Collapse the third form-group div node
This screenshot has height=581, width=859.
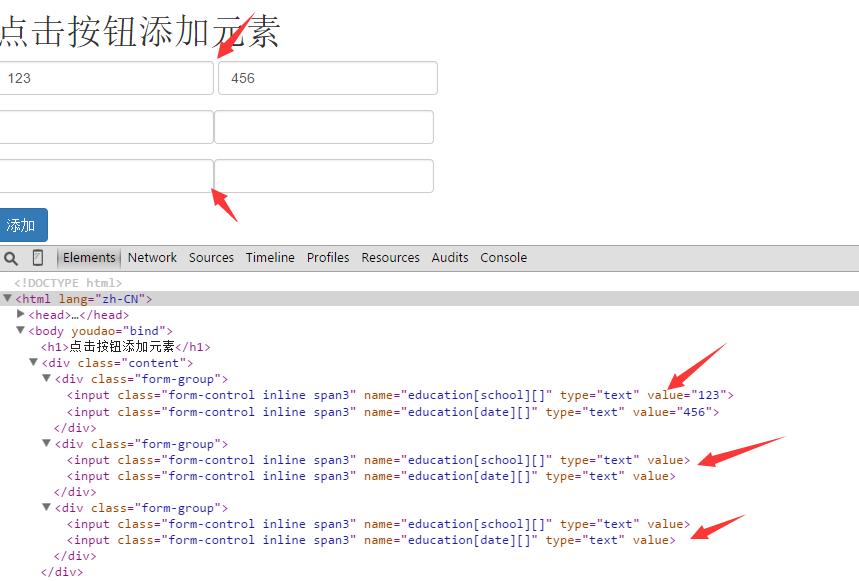pyautogui.click(x=47, y=507)
